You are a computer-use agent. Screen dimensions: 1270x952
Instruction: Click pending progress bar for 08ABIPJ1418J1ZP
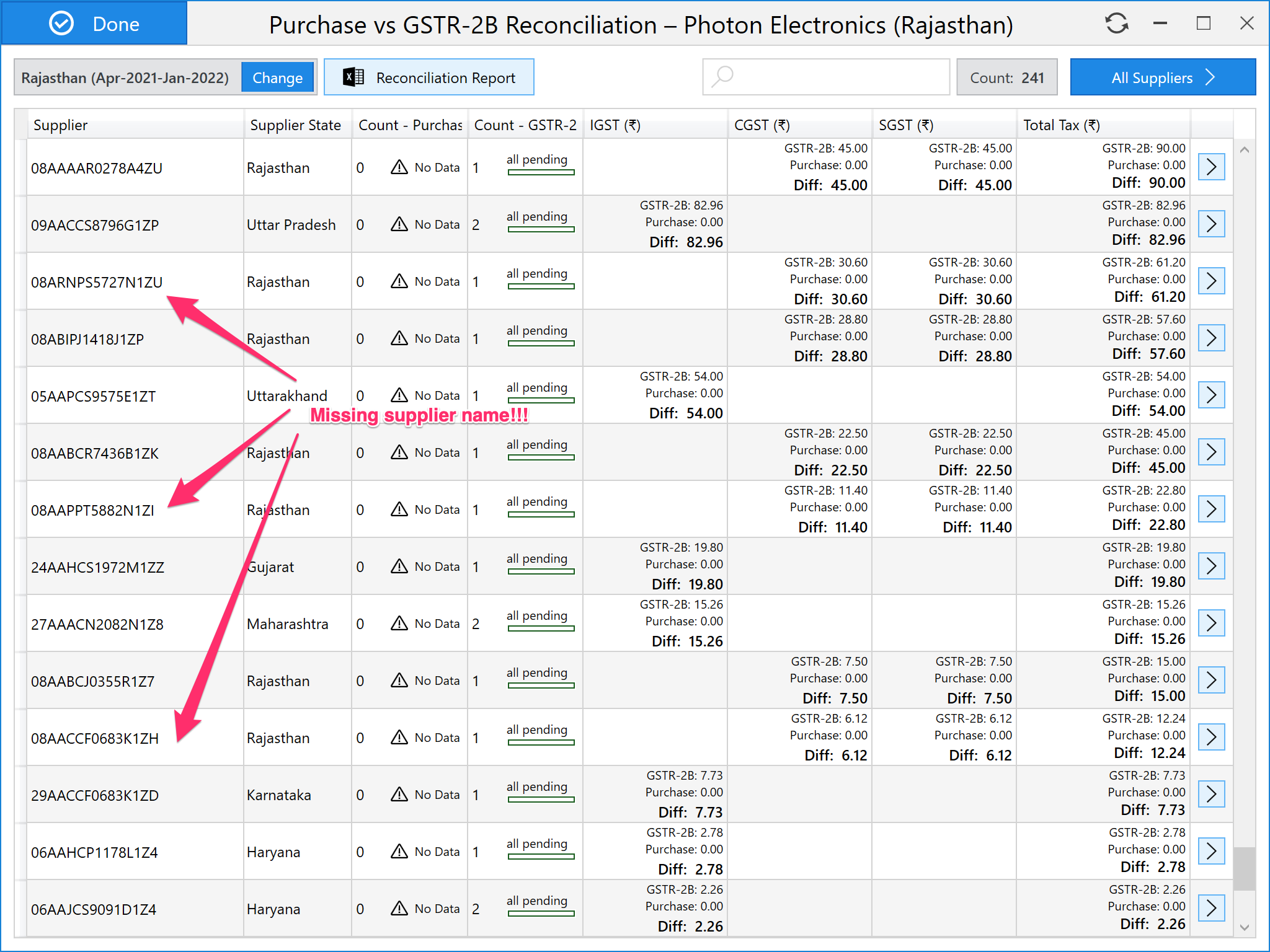point(541,343)
